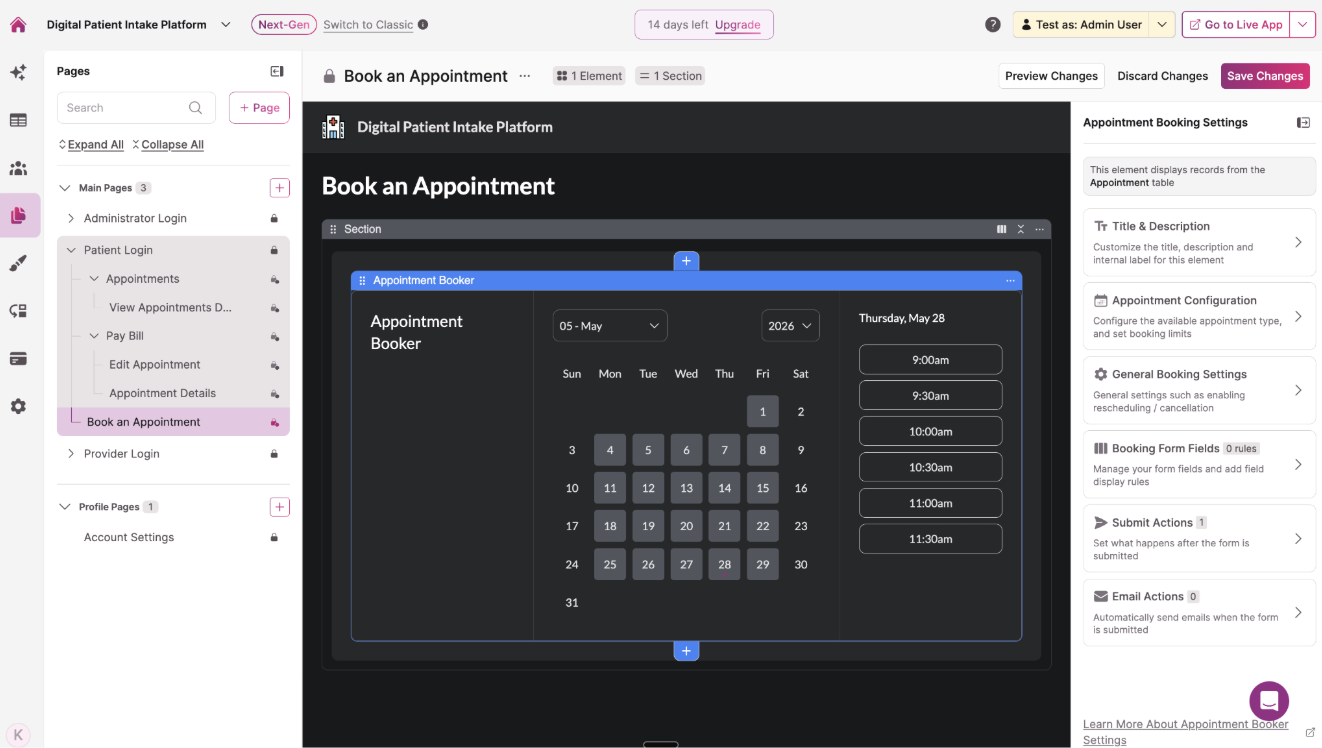Click Discard Changes button
The image size is (1322, 748).
(x=1162, y=76)
